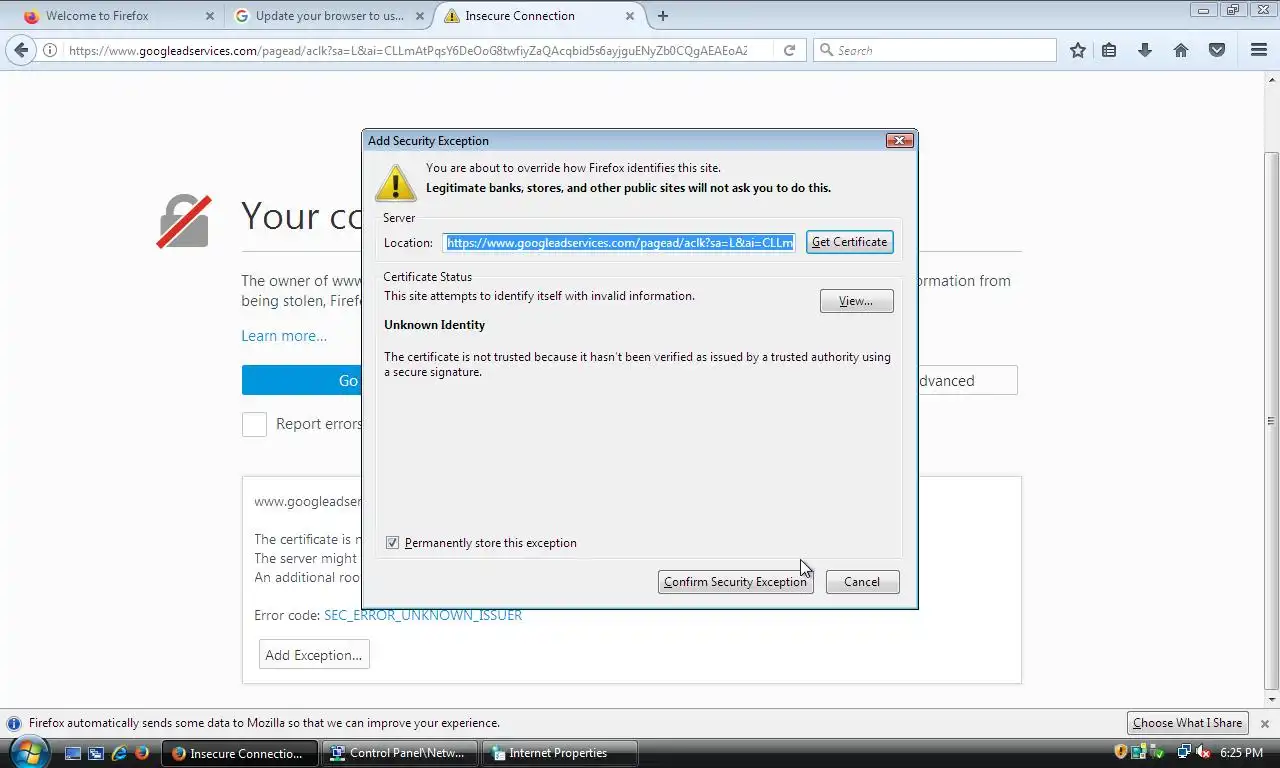Open SEC_ERROR_UNKNOWN_ISSUER error code link
The image size is (1280, 768).
coord(423,615)
